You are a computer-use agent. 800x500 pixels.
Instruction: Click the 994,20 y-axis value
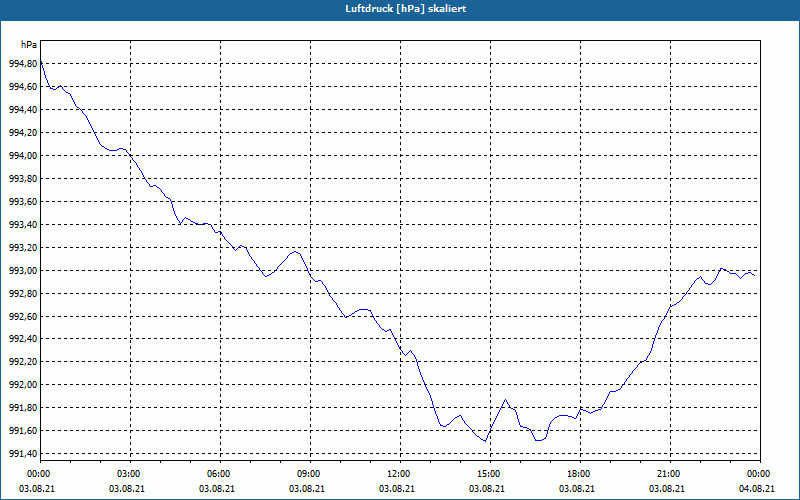[23, 133]
